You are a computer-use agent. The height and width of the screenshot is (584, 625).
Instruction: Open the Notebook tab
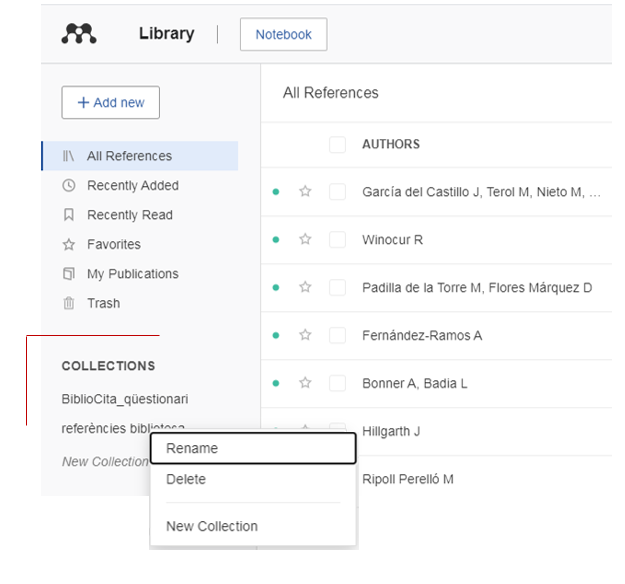(283, 34)
